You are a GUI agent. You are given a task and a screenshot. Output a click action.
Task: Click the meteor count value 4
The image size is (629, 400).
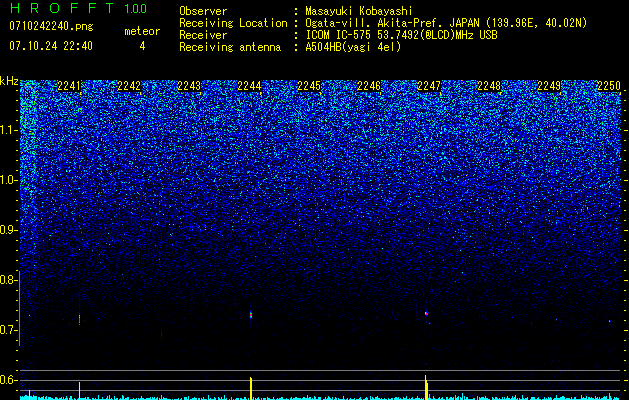[142, 46]
